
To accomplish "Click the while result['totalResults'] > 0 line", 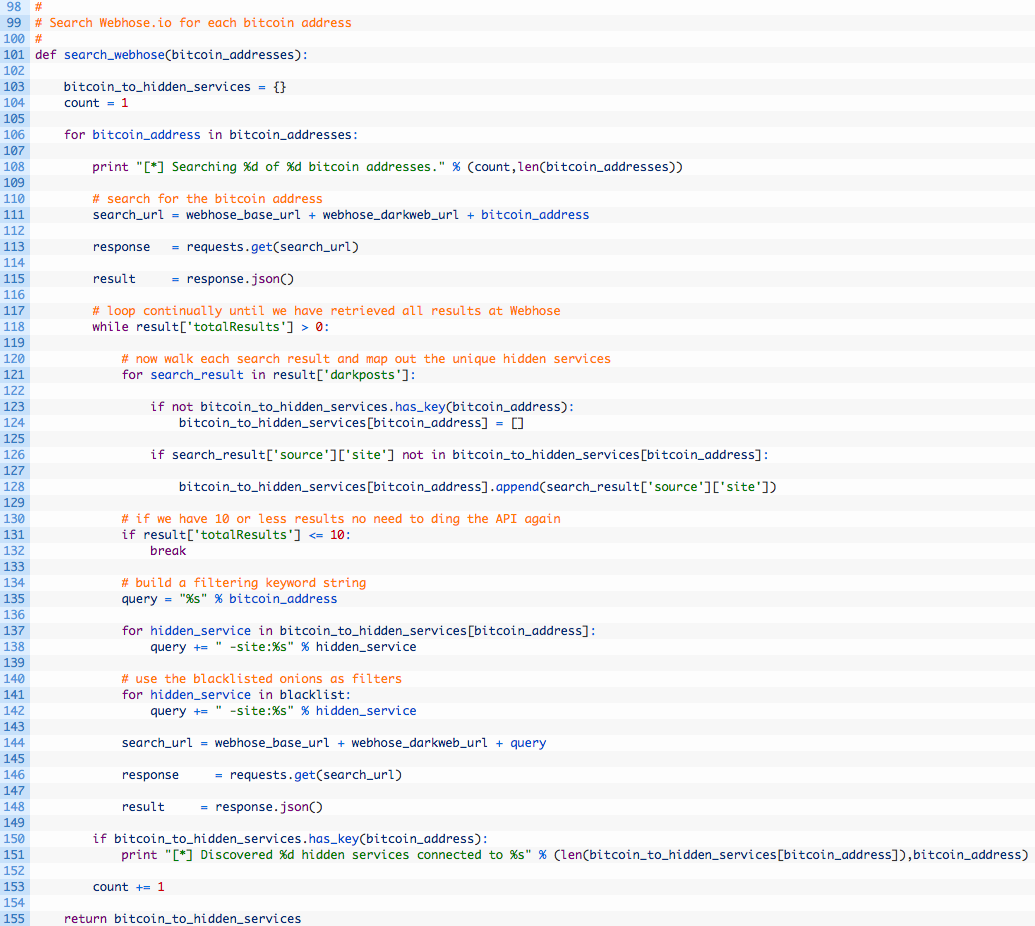I will pos(211,327).
